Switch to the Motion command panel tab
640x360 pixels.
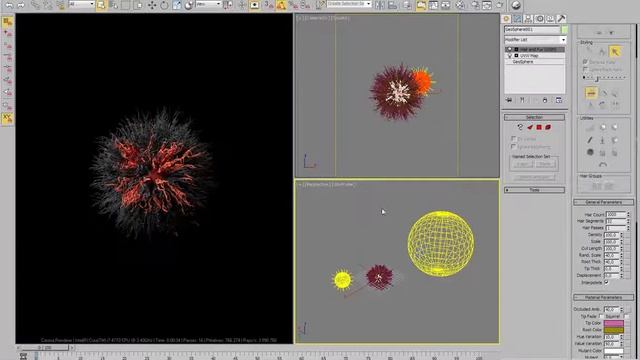tap(539, 19)
